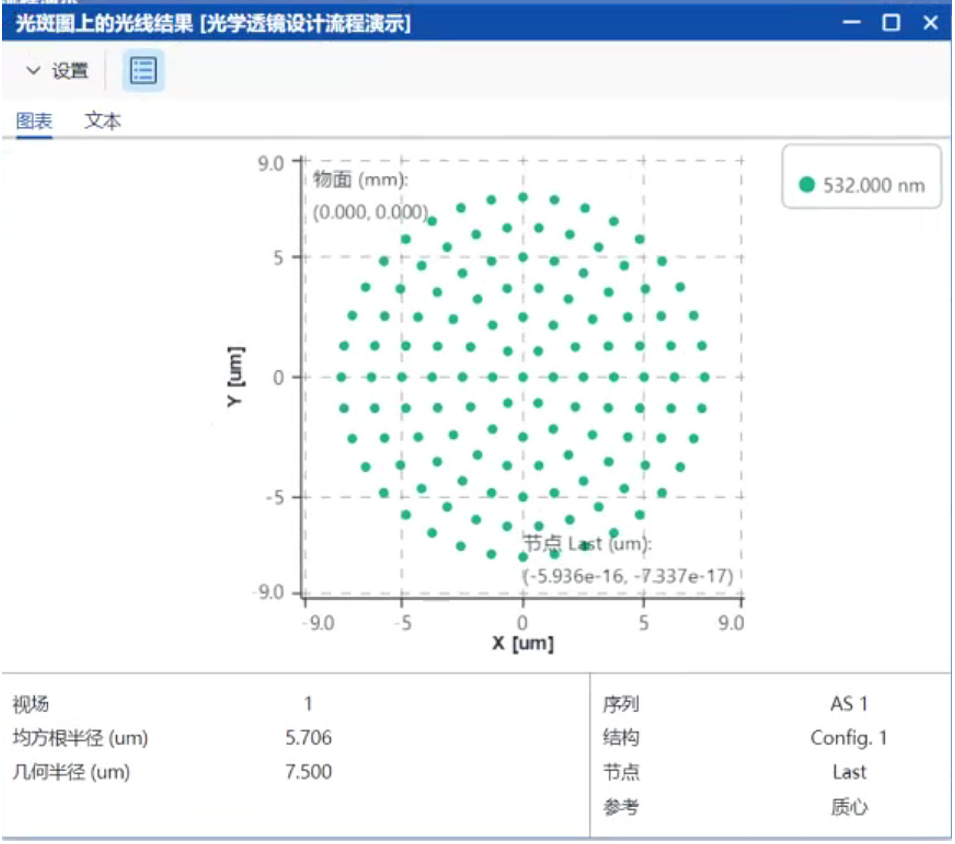Toggle the data list panel icon
The height and width of the screenshot is (844, 955).
[x=143, y=71]
